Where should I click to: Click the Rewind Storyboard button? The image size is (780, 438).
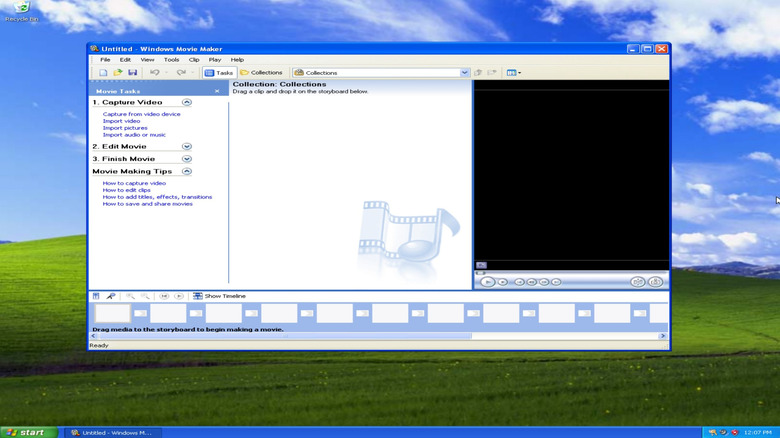[x=164, y=296]
